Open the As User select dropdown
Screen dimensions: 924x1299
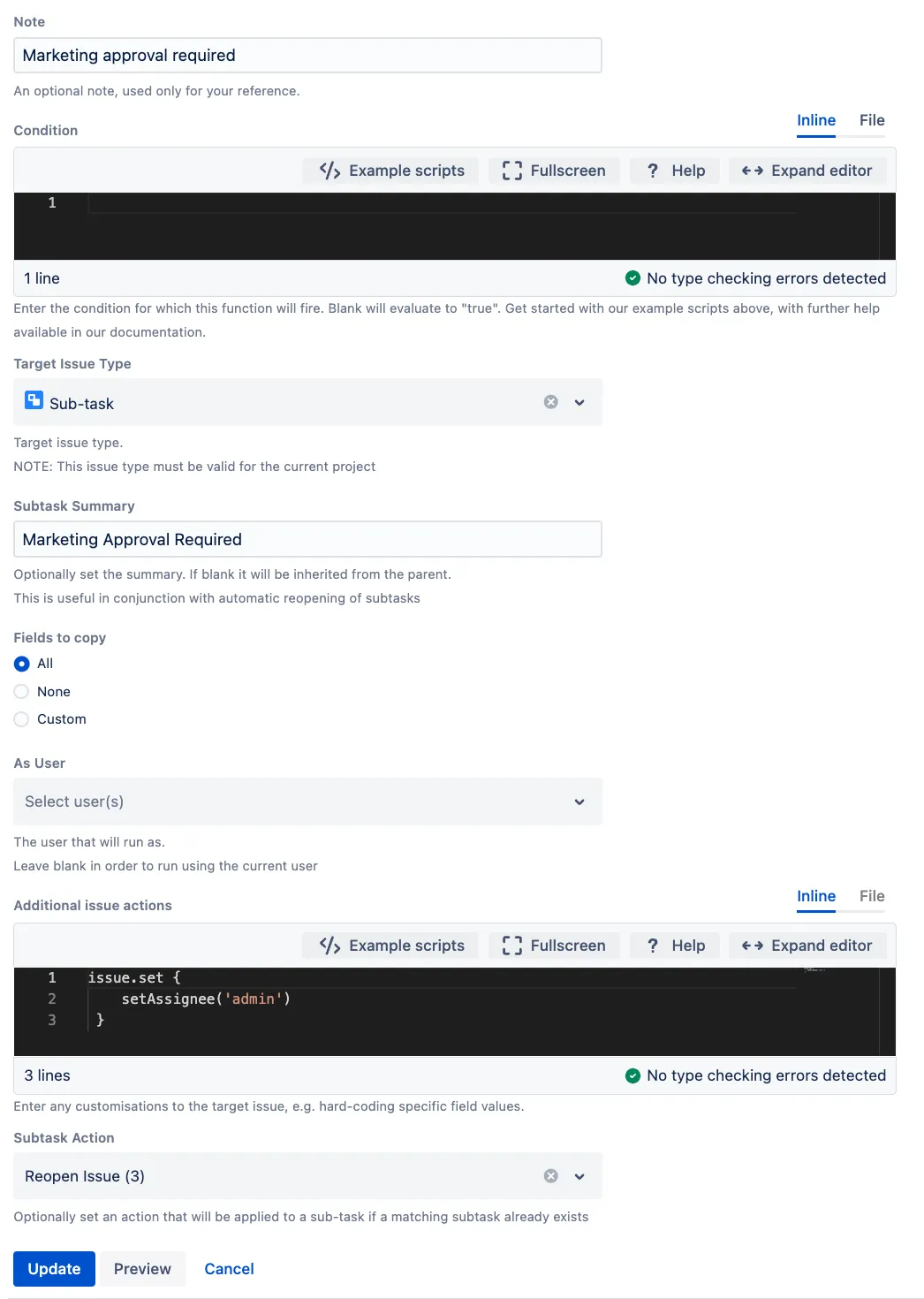pyautogui.click(x=307, y=801)
